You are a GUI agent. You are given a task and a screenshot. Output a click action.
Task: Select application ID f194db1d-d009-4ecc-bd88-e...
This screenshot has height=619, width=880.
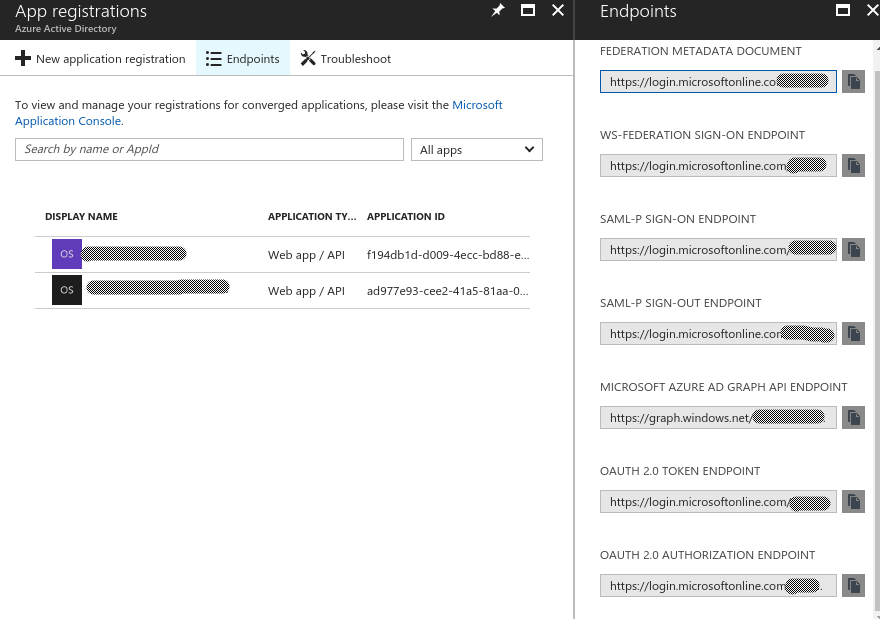448,255
